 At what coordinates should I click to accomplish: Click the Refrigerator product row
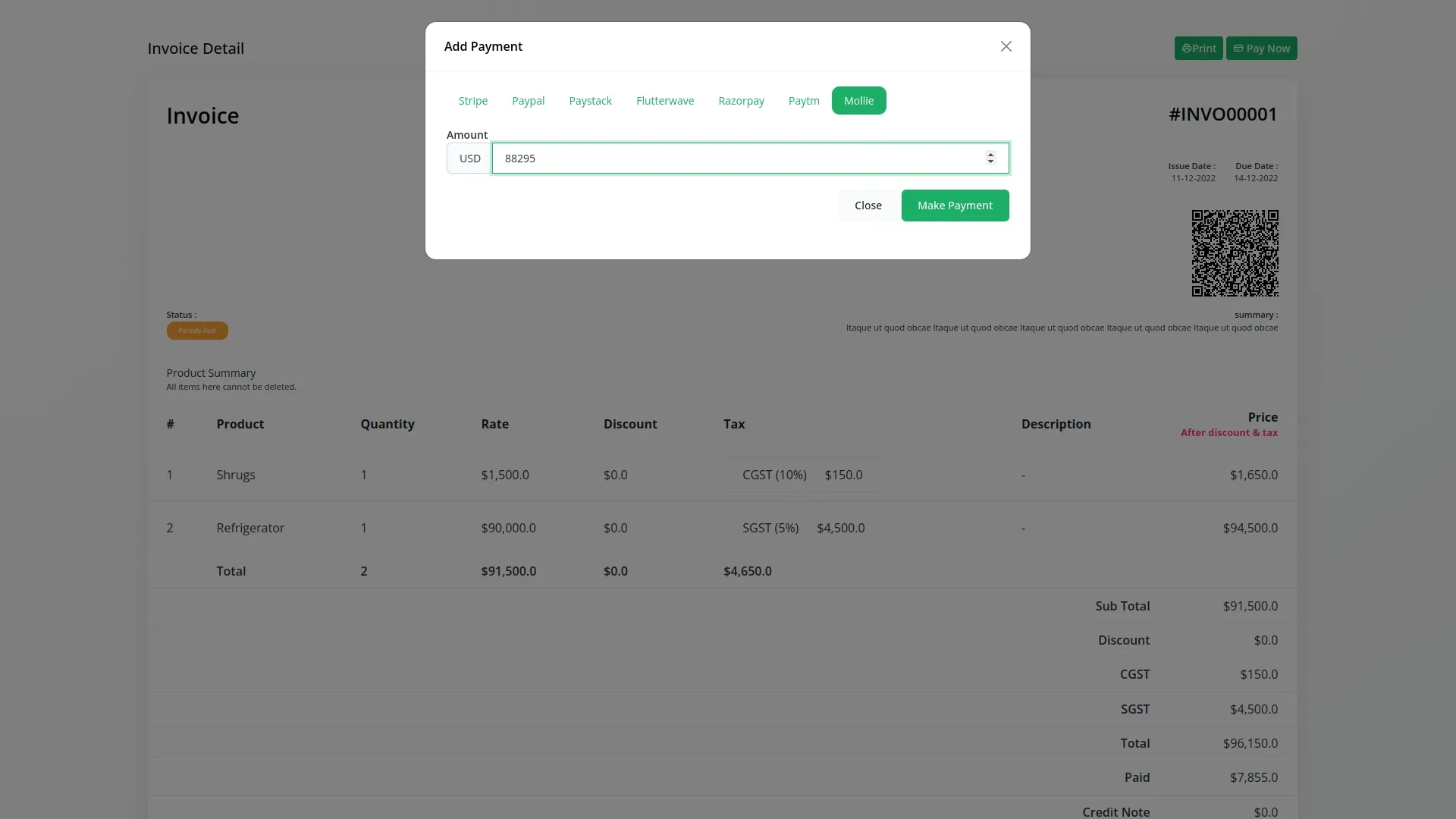click(x=250, y=529)
